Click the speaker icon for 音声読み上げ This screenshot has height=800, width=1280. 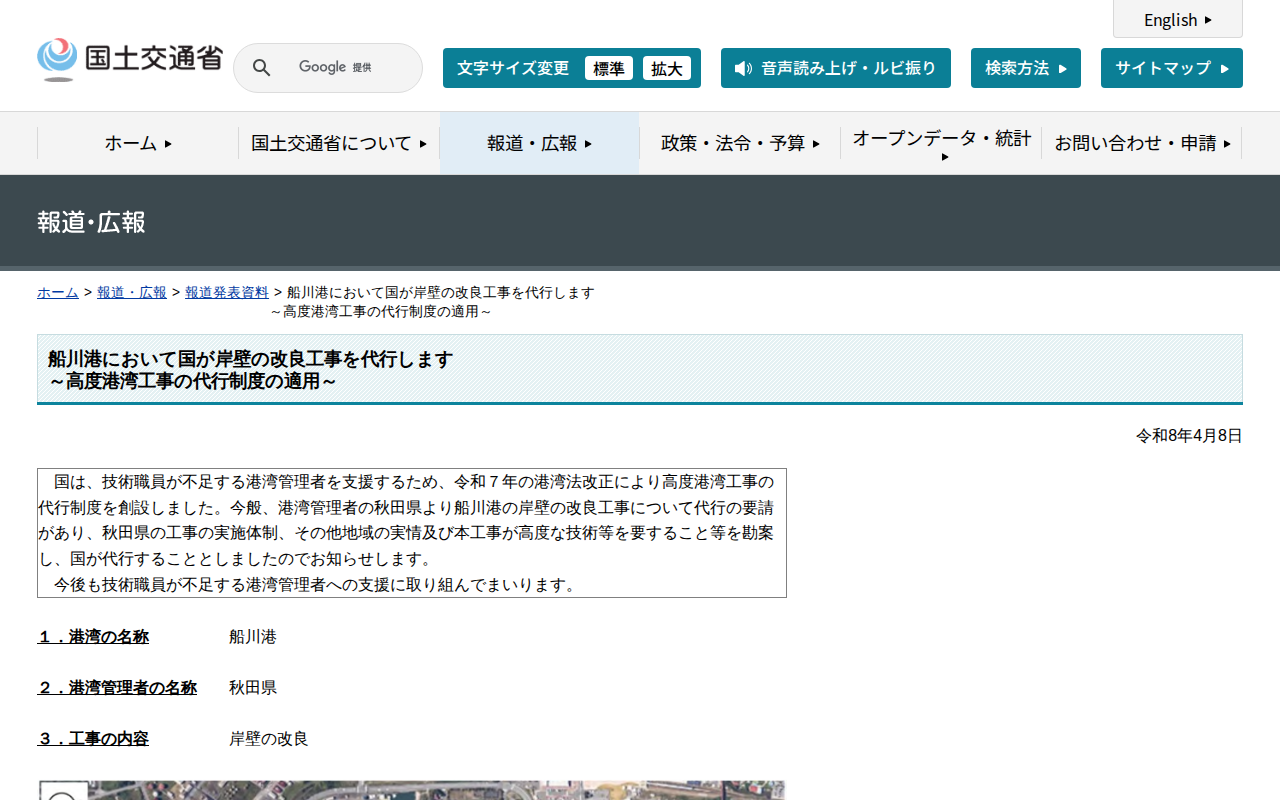coord(743,68)
